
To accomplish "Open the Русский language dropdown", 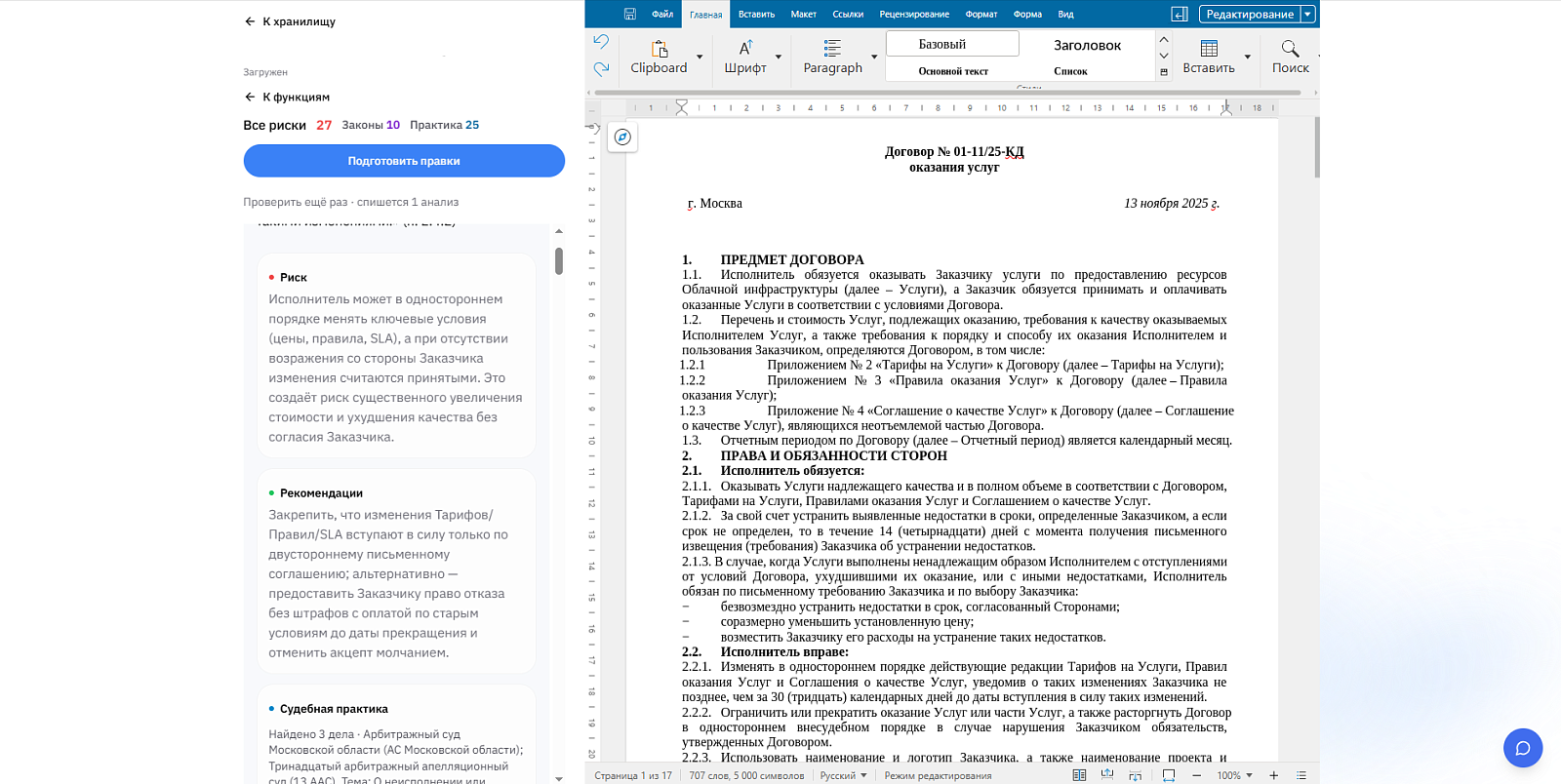I will pos(843,775).
